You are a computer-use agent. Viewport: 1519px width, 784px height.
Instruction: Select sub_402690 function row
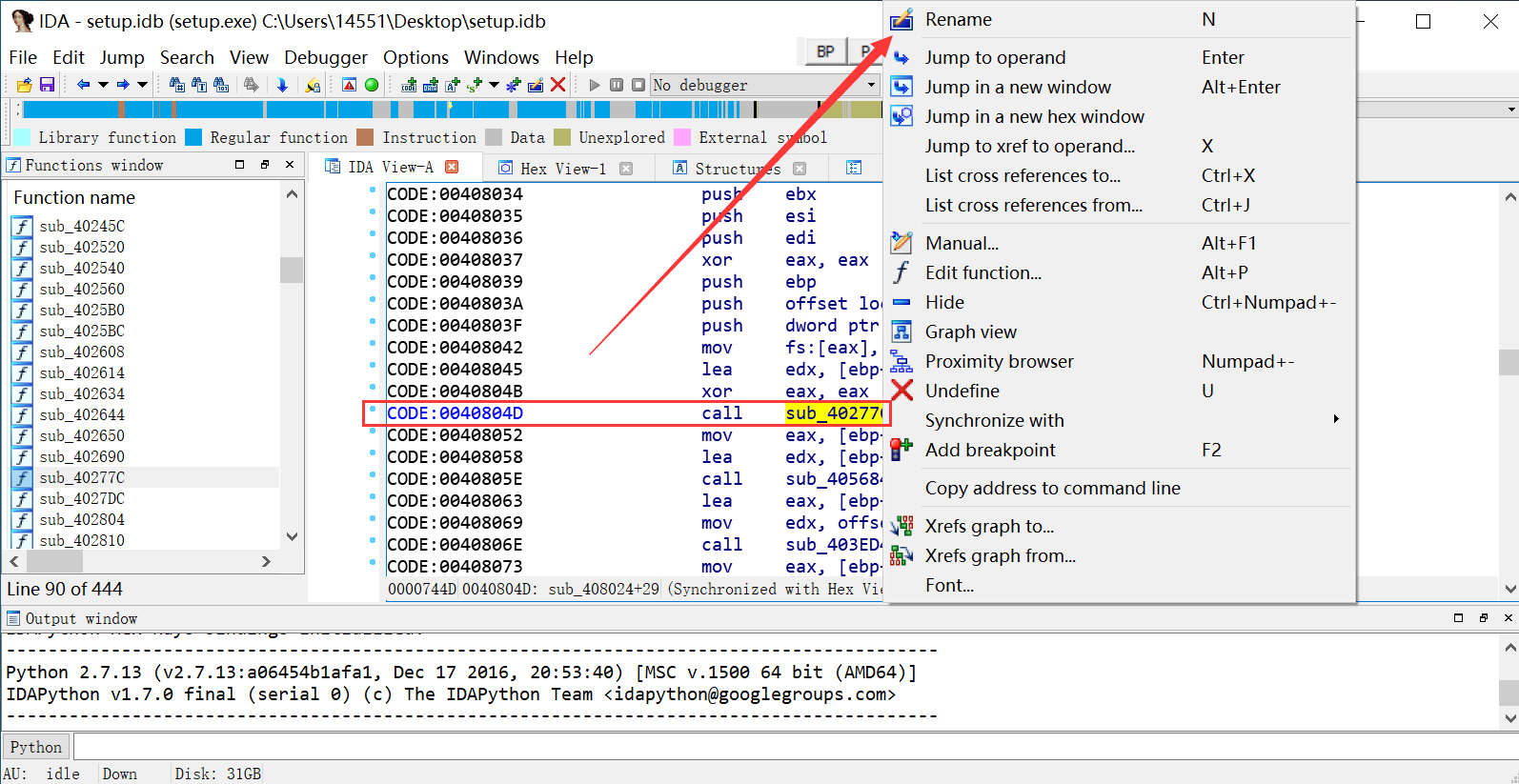[x=145, y=456]
